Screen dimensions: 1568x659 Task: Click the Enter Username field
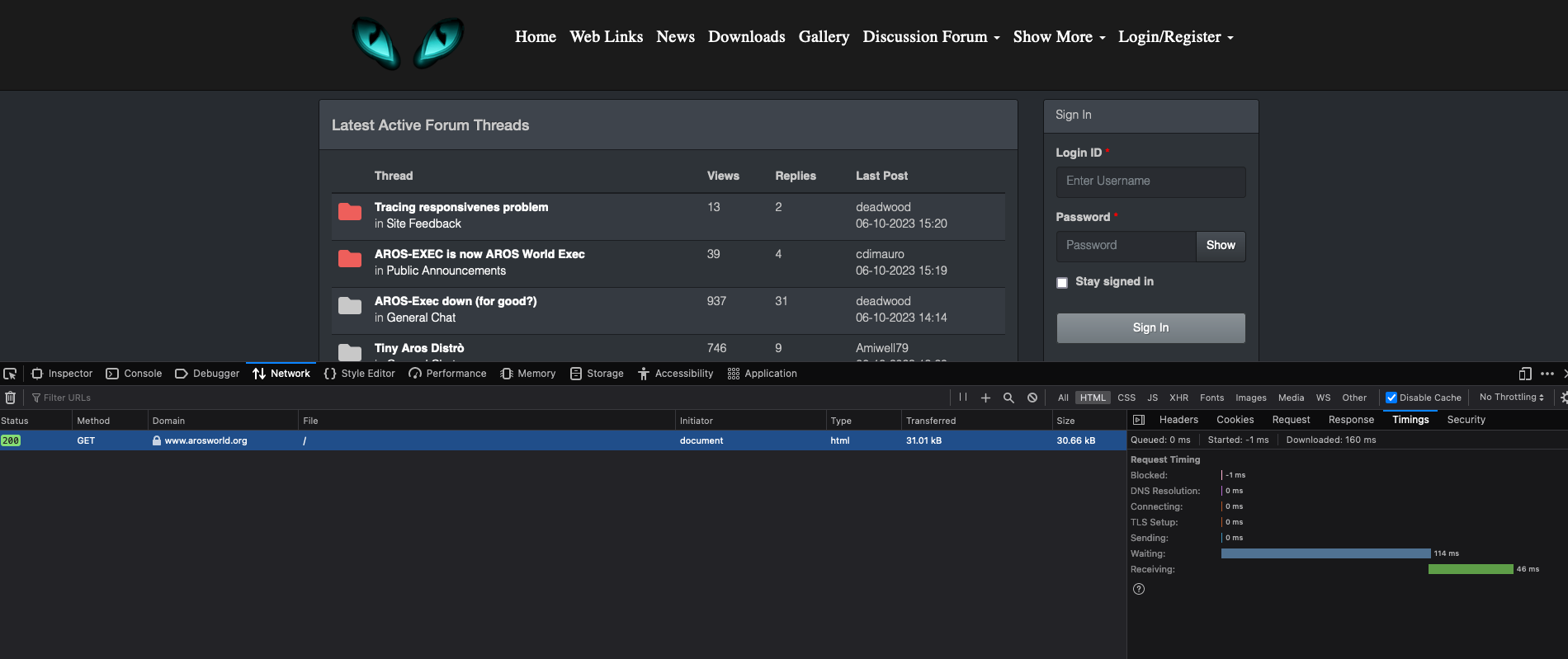1150,181
